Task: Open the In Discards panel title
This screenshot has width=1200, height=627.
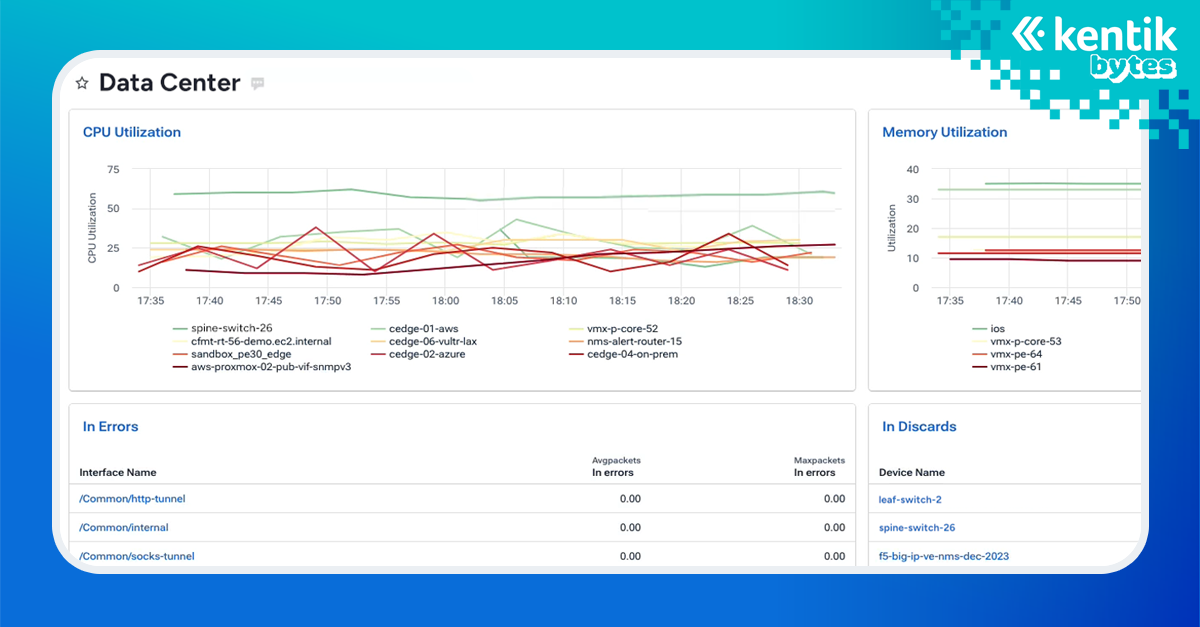Action: pyautogui.click(x=919, y=427)
